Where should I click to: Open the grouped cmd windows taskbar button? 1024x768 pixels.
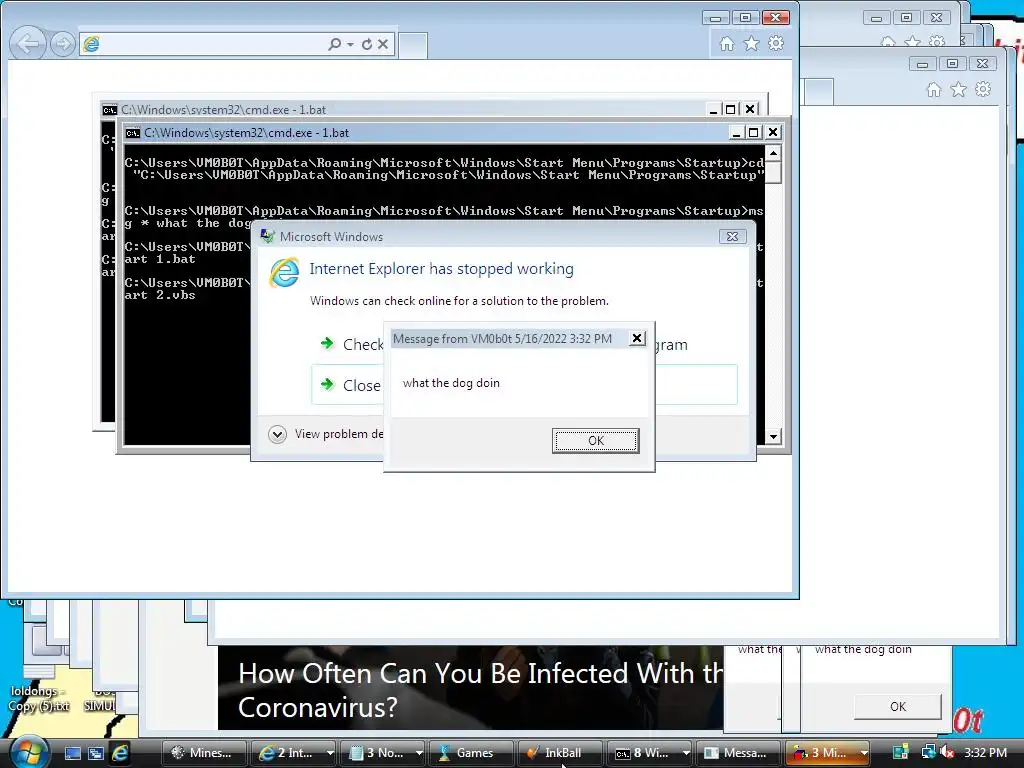click(649, 753)
